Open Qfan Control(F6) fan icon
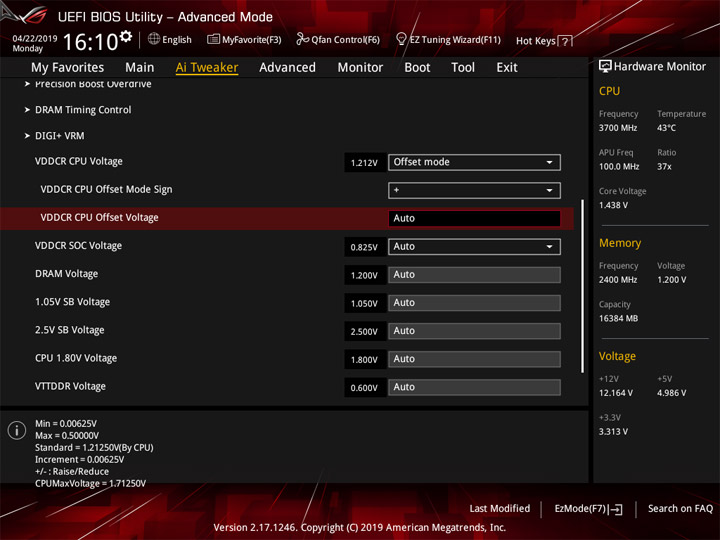The image size is (720, 540). [302, 39]
